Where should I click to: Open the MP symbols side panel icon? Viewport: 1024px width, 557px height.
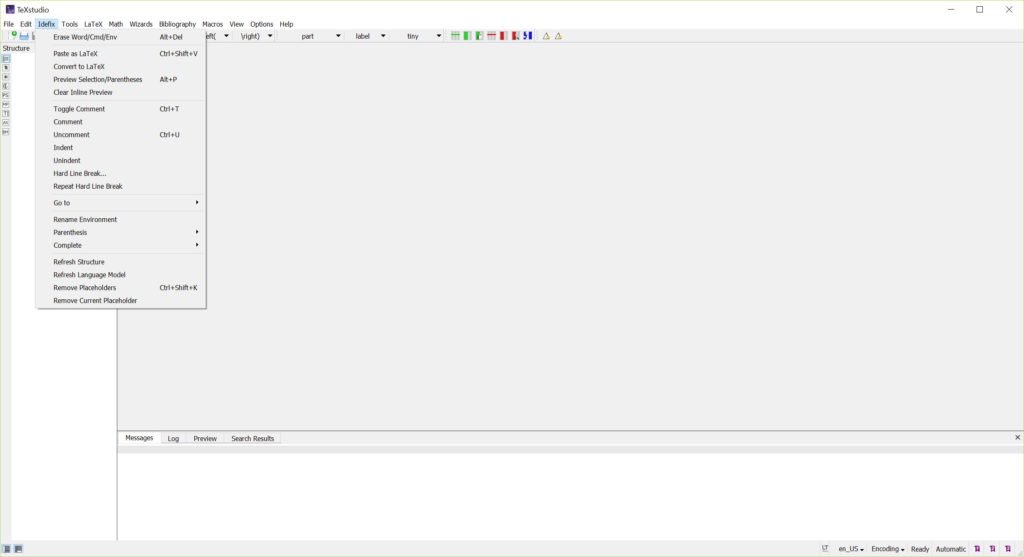click(x=6, y=104)
